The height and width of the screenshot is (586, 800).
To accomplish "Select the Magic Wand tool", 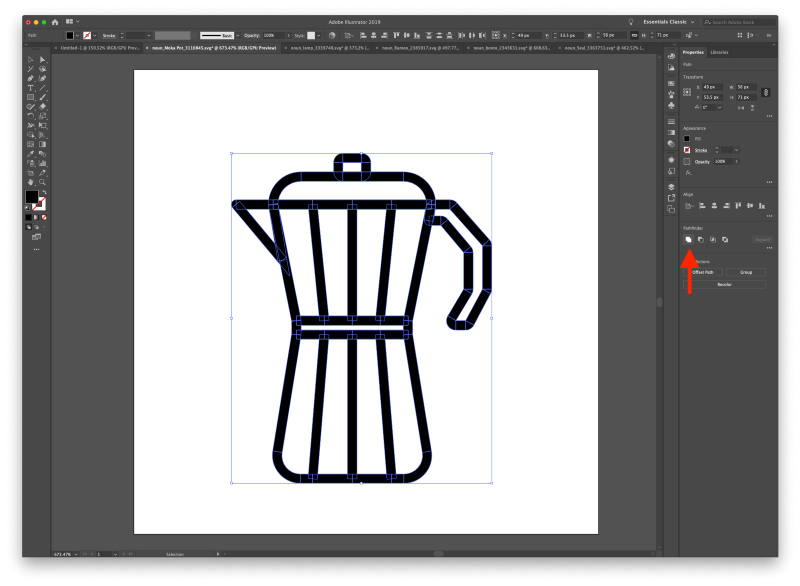I will (31, 69).
